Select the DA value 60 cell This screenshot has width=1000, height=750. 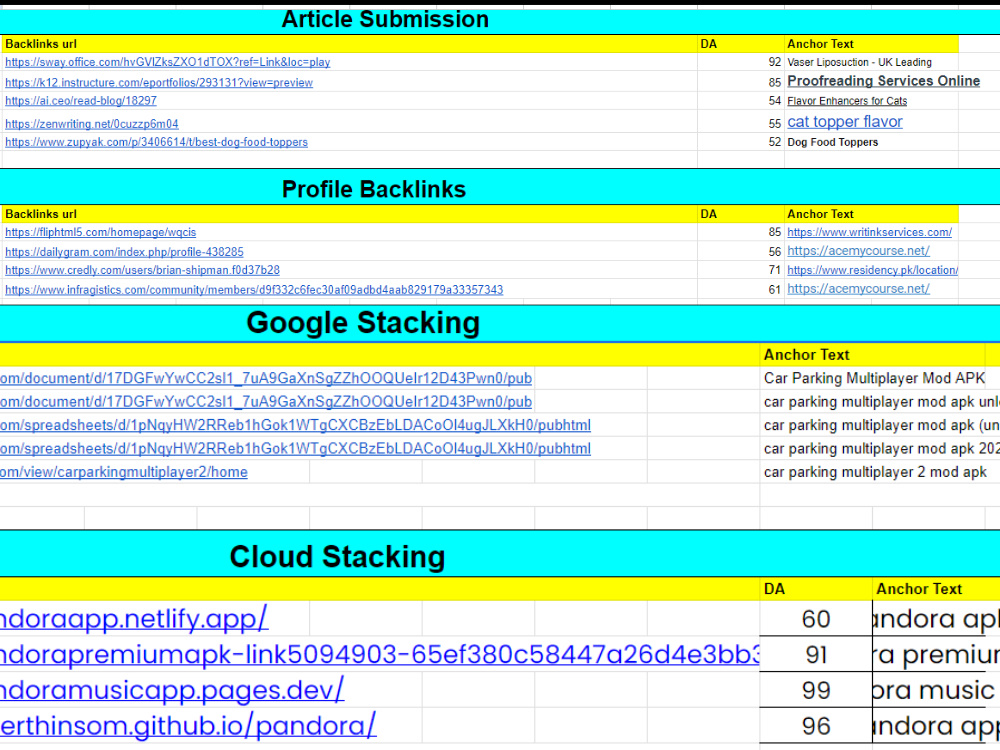816,619
